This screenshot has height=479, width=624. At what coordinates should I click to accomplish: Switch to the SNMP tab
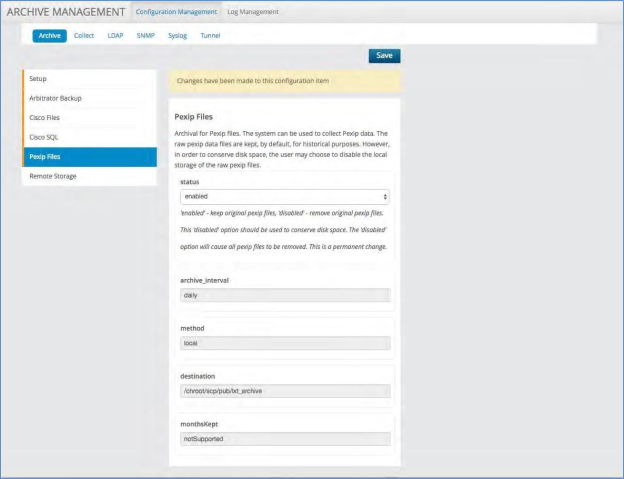[145, 36]
